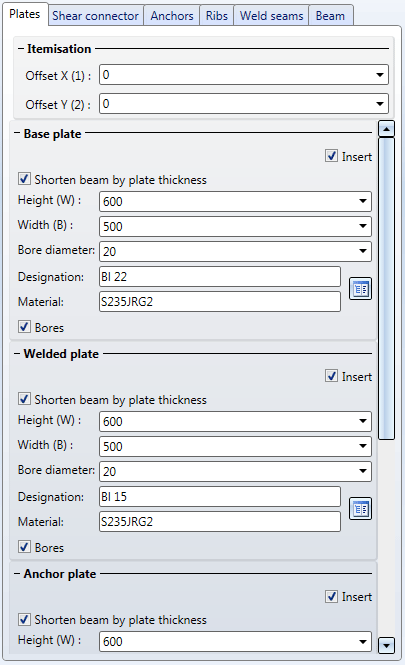Uncheck Bores under Welded plate

(24, 547)
